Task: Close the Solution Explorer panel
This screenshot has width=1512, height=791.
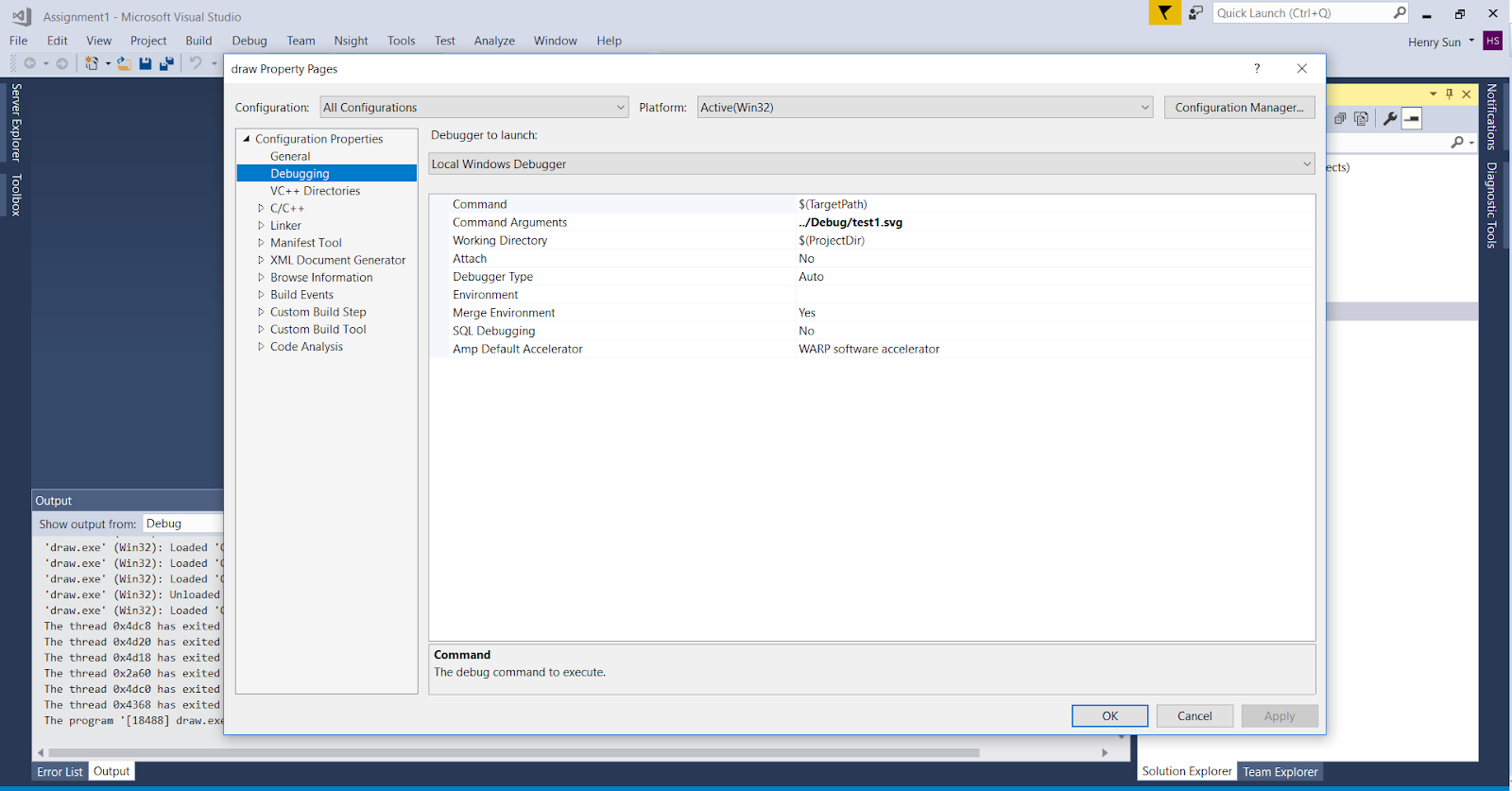Action: tap(1467, 94)
